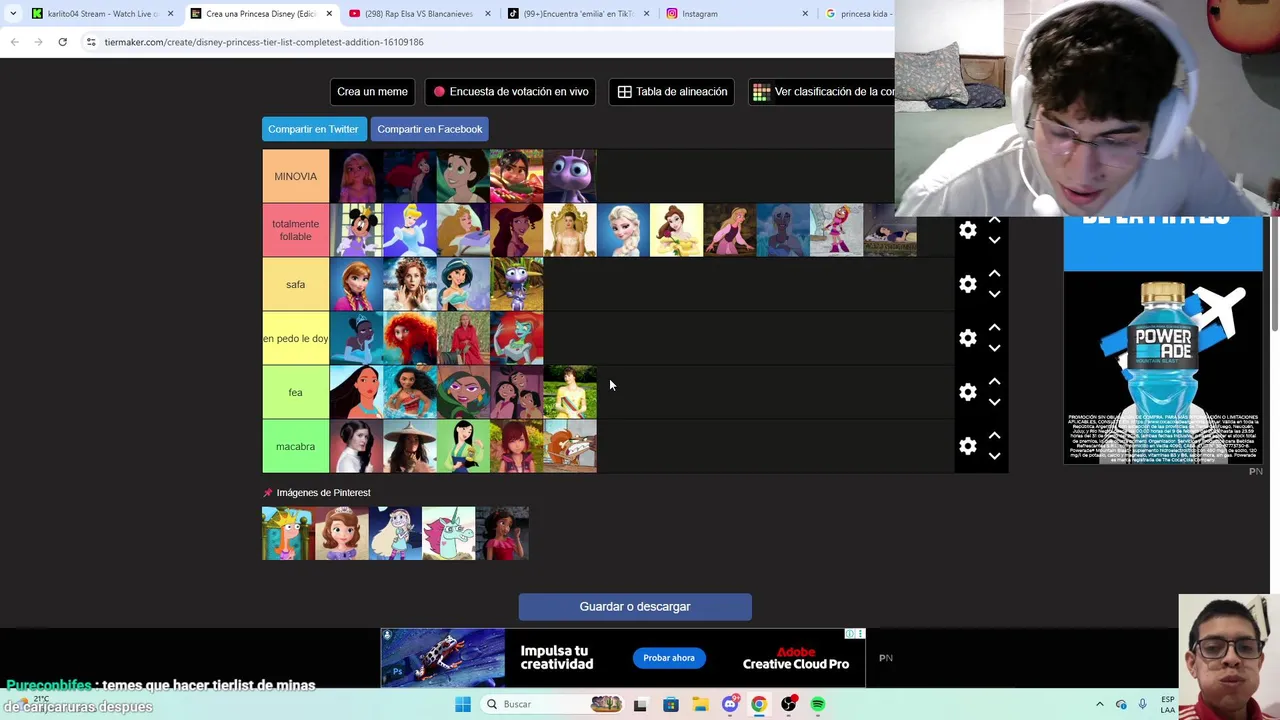Click the Powerade advertisement banner
This screenshot has width=1280, height=720.
(1163, 340)
